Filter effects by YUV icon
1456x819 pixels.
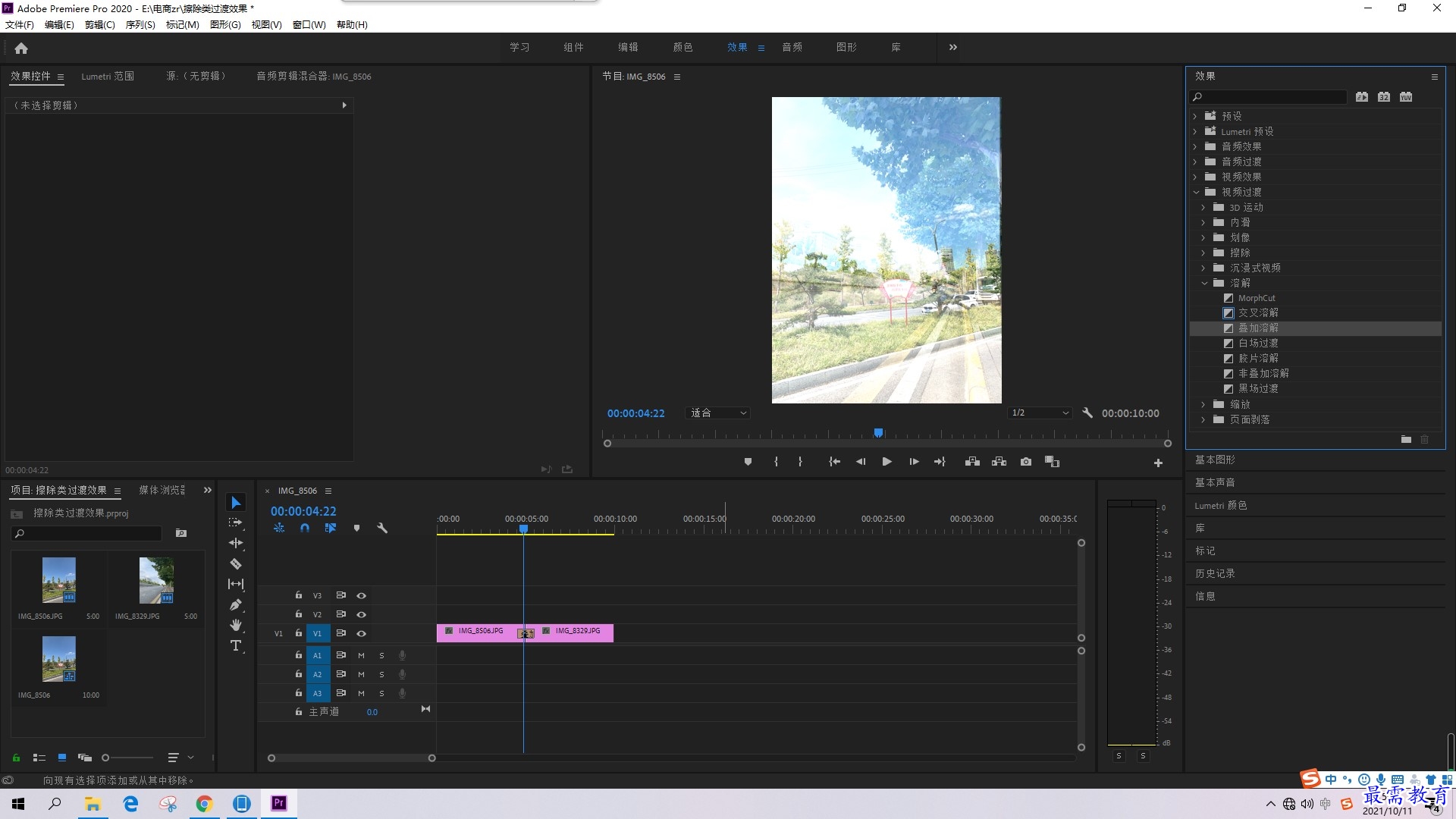point(1406,97)
